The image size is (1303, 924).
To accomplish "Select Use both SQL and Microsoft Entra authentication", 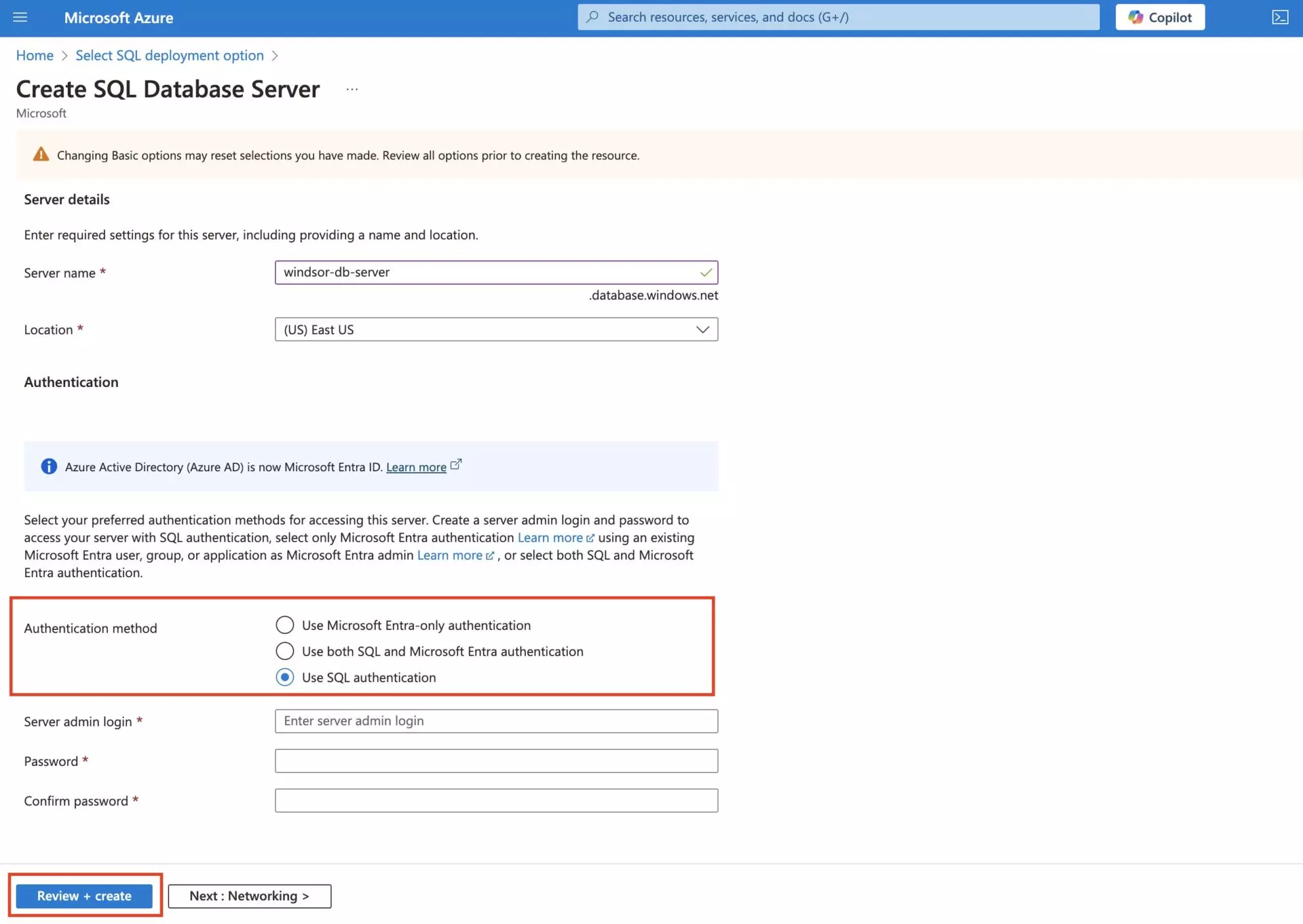I will pos(285,651).
